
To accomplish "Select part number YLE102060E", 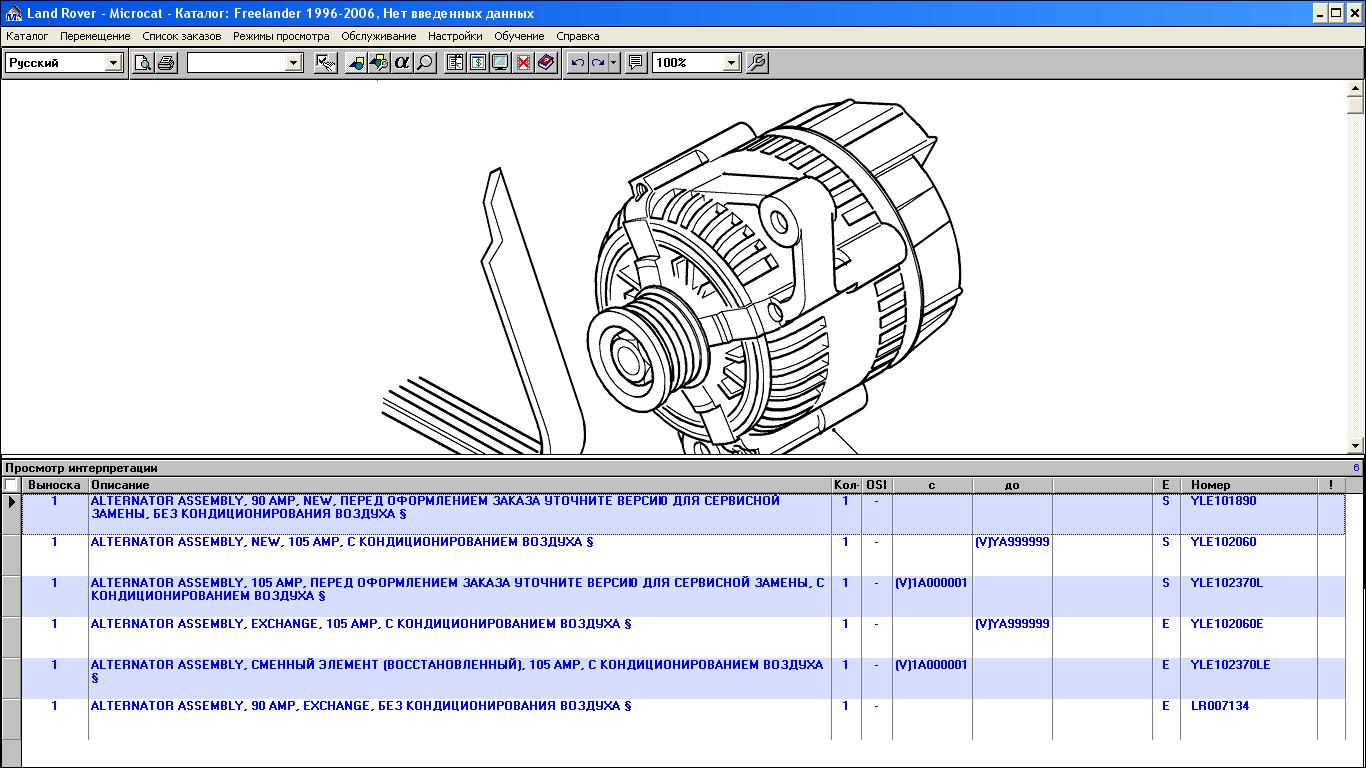I will pos(1226,624).
